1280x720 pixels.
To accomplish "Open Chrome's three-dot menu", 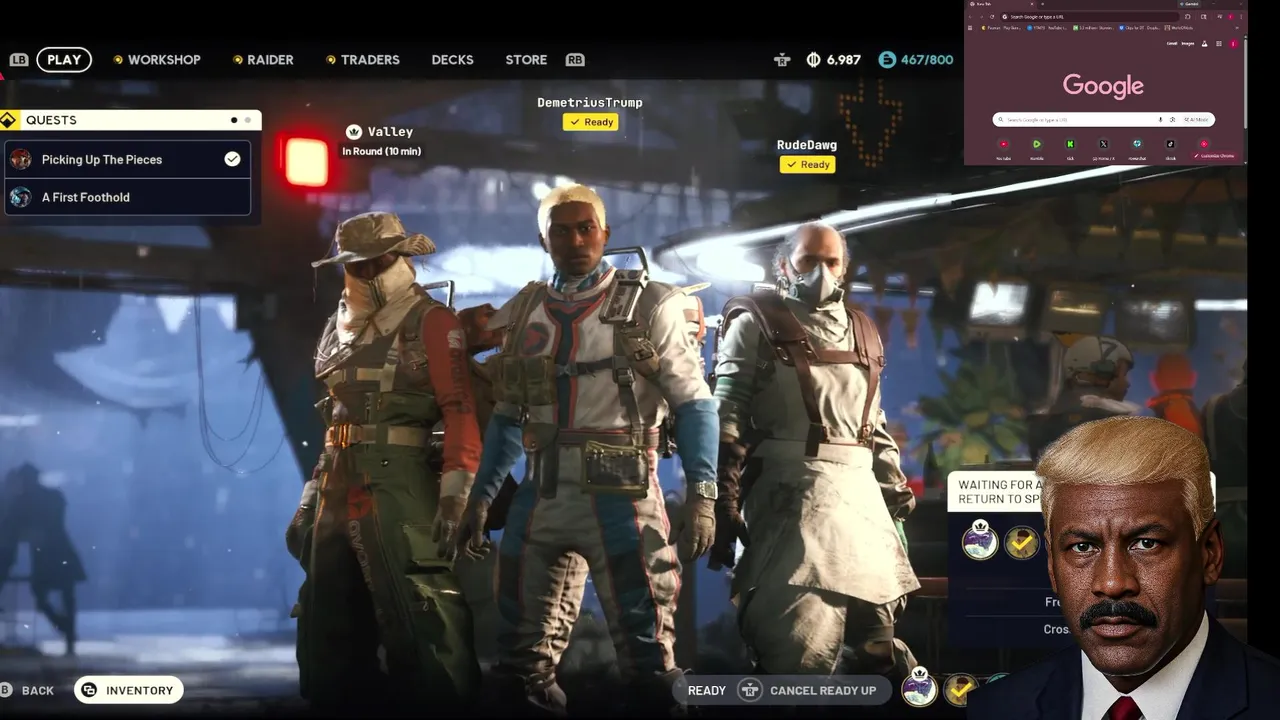I will [x=1241, y=17].
